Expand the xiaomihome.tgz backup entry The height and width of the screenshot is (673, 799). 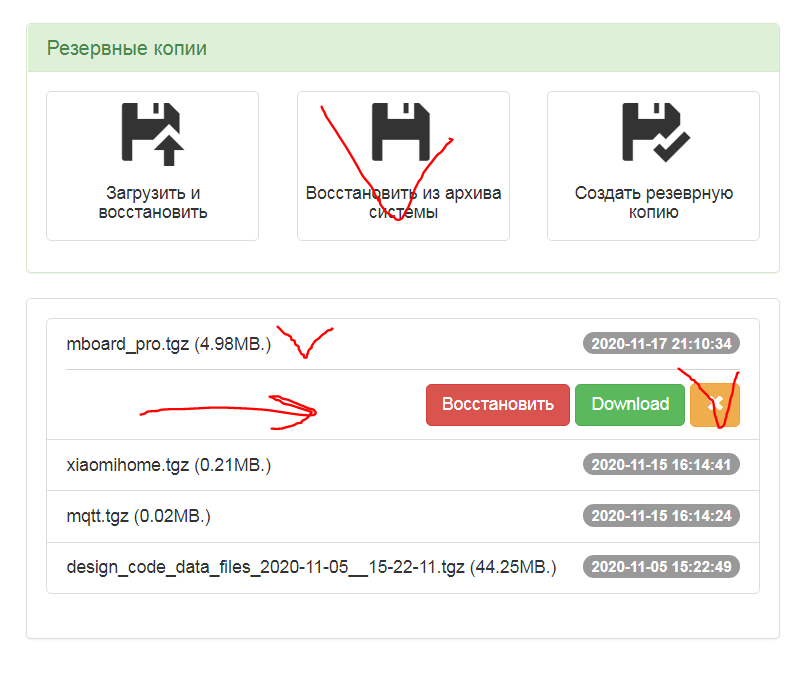169,465
